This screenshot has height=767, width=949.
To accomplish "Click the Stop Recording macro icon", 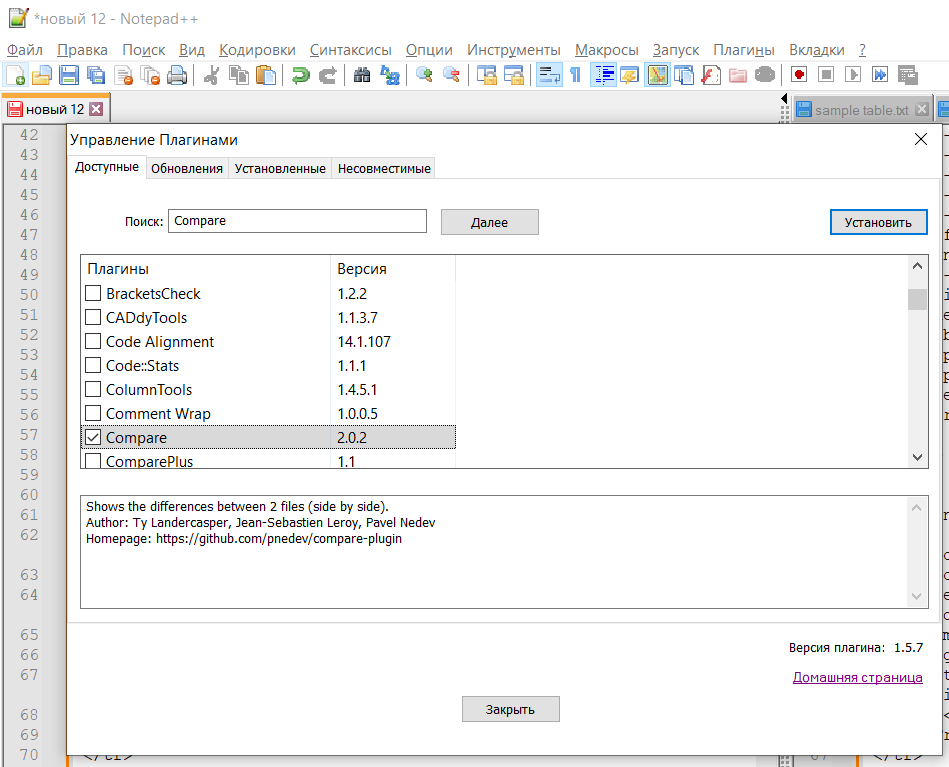I will tap(826, 75).
